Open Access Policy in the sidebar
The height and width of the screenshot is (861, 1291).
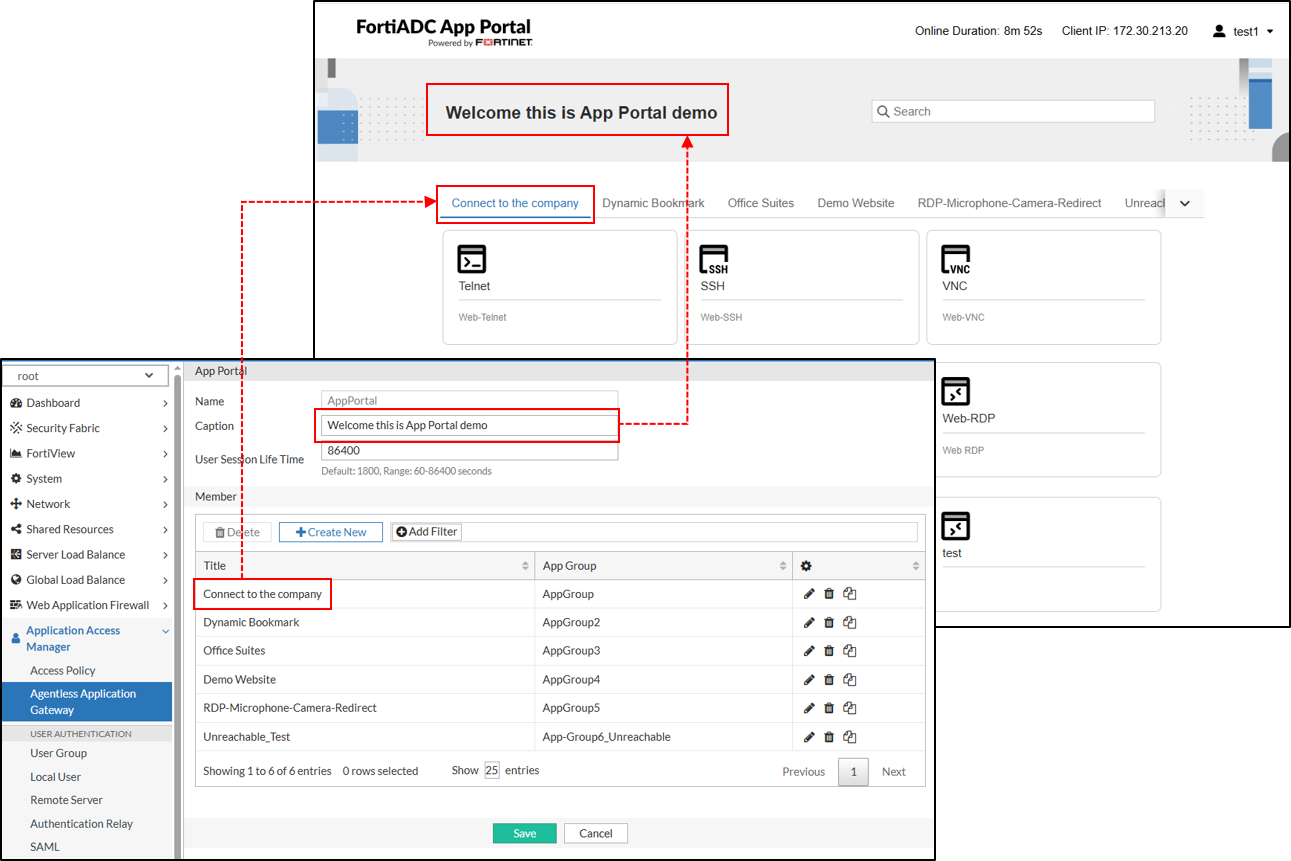pyautogui.click(x=63, y=671)
